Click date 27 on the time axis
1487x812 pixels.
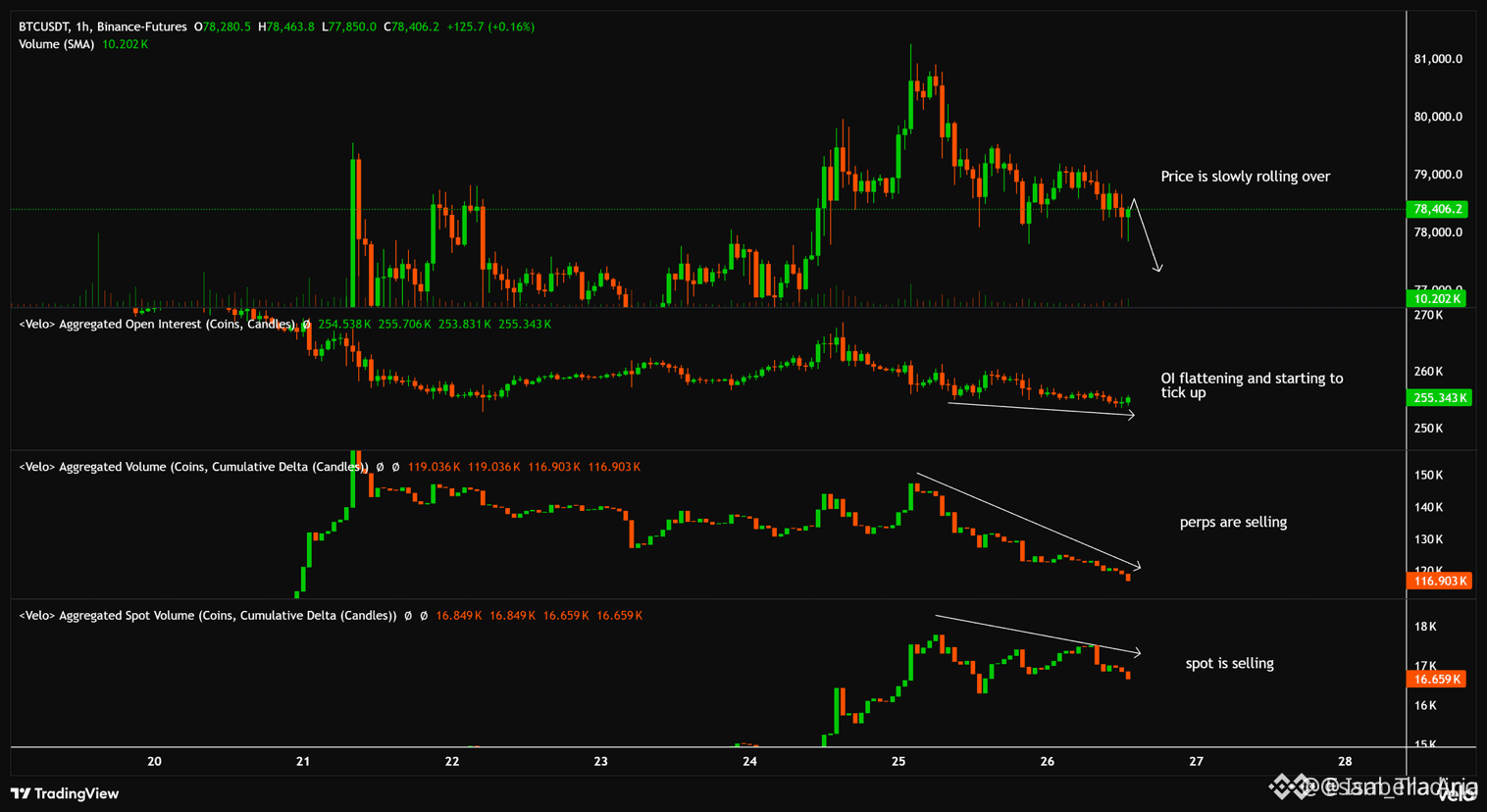click(x=1196, y=761)
